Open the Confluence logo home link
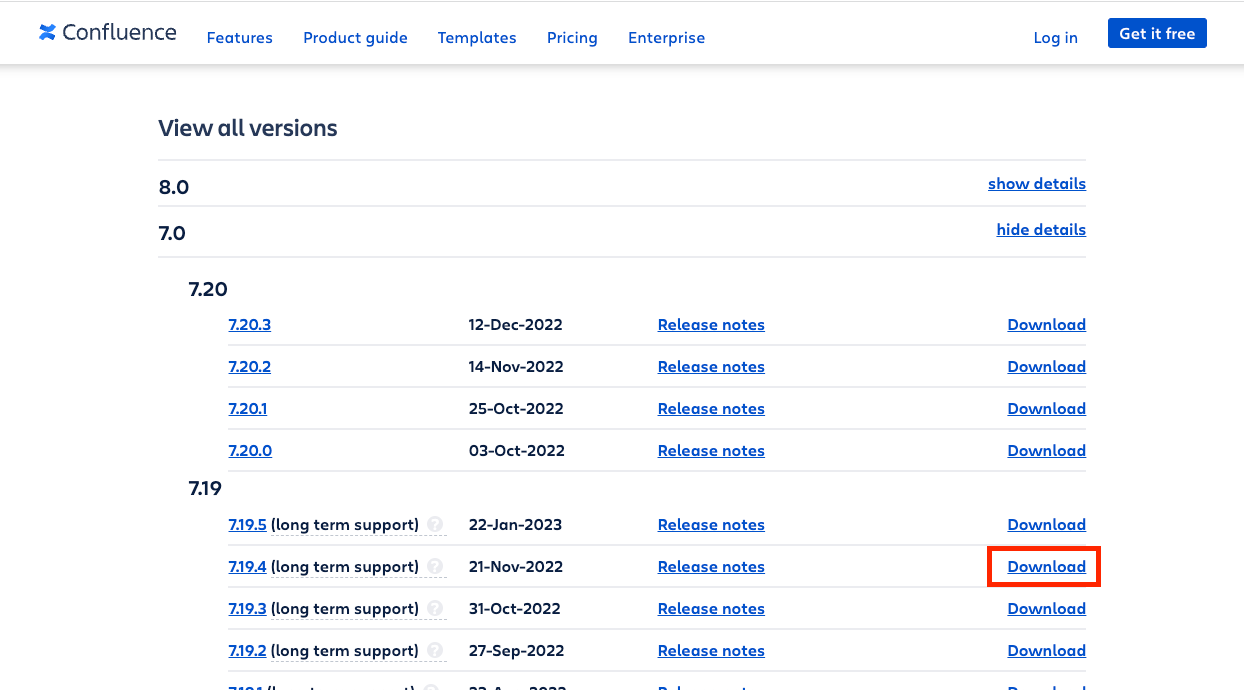The width and height of the screenshot is (1244, 690). [108, 33]
